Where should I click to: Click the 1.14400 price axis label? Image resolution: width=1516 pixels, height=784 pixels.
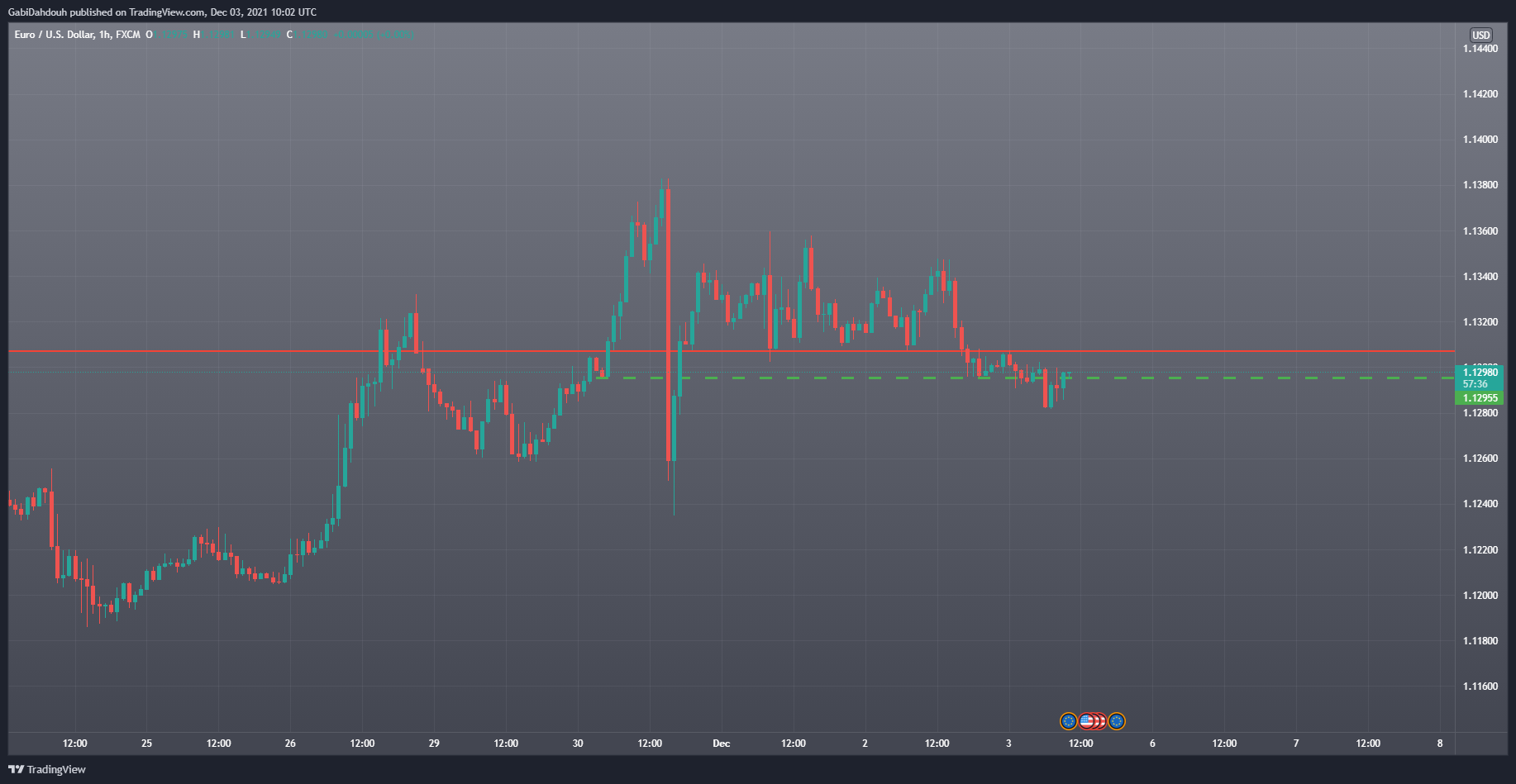(x=1480, y=49)
